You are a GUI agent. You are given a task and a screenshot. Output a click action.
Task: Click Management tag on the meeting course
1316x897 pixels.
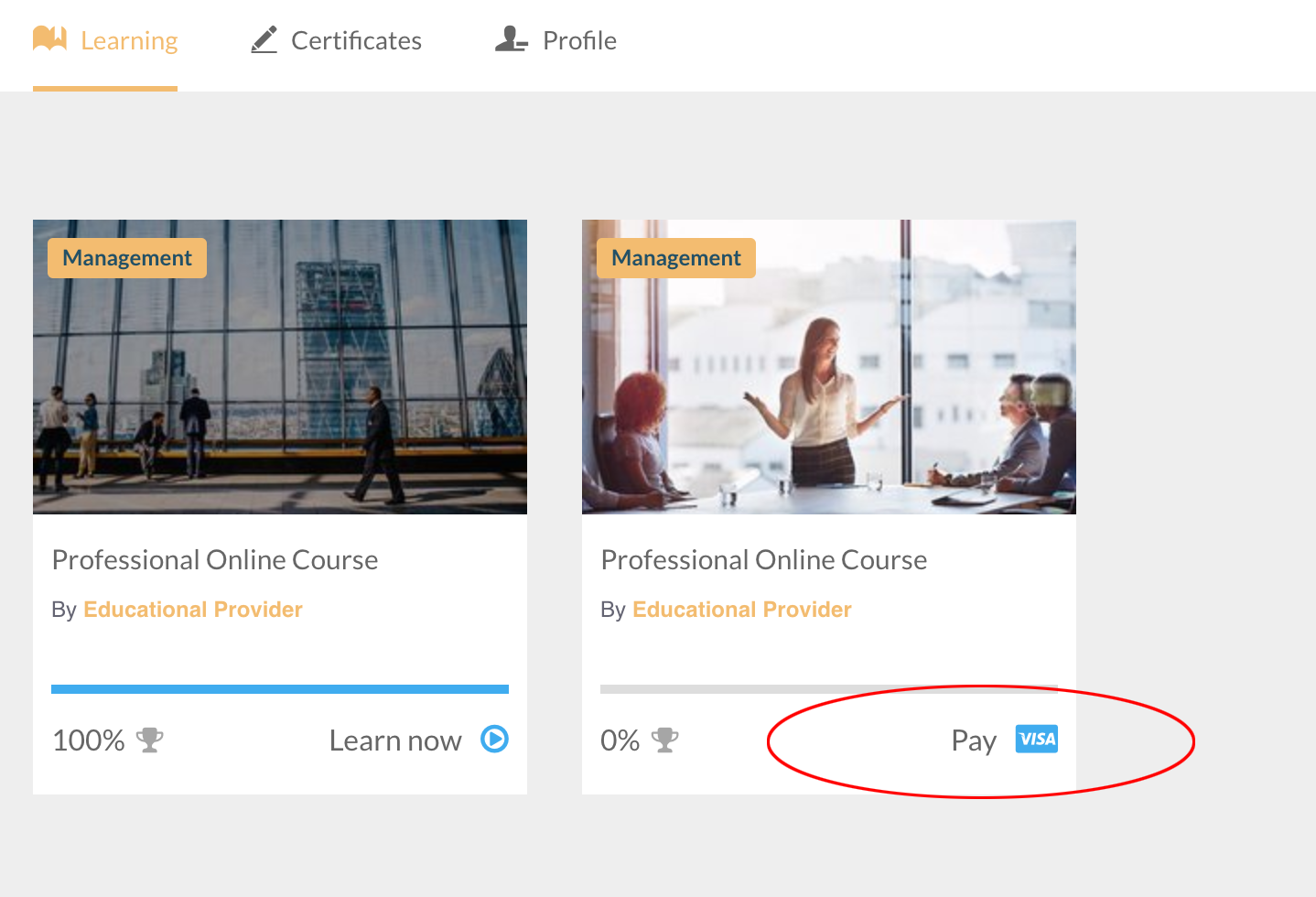(676, 258)
